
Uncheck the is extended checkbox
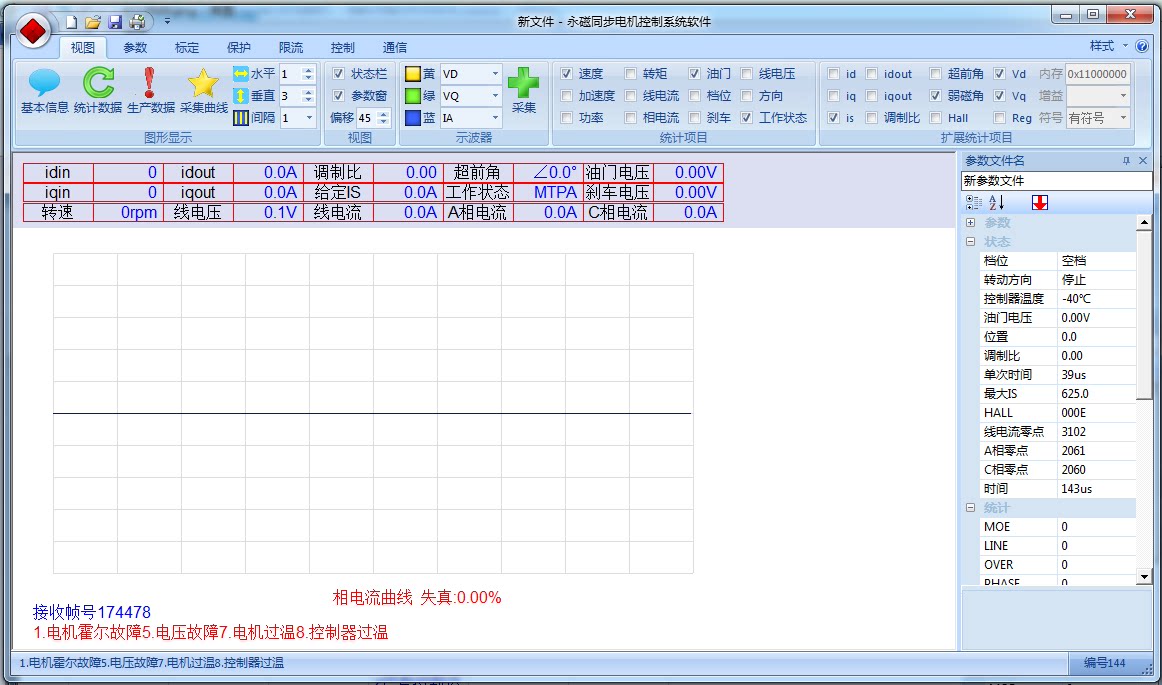[834, 117]
